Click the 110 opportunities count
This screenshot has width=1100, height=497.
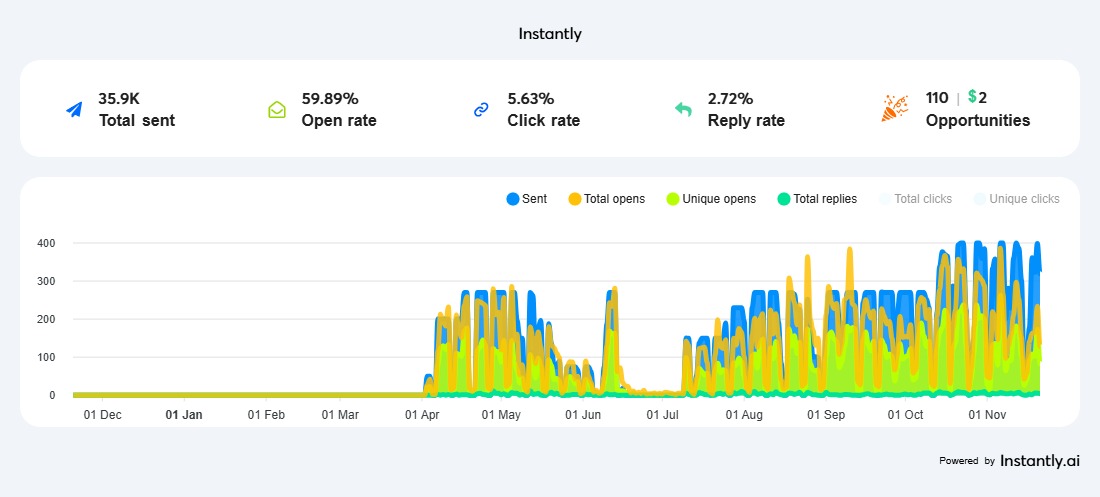pyautogui.click(x=937, y=98)
